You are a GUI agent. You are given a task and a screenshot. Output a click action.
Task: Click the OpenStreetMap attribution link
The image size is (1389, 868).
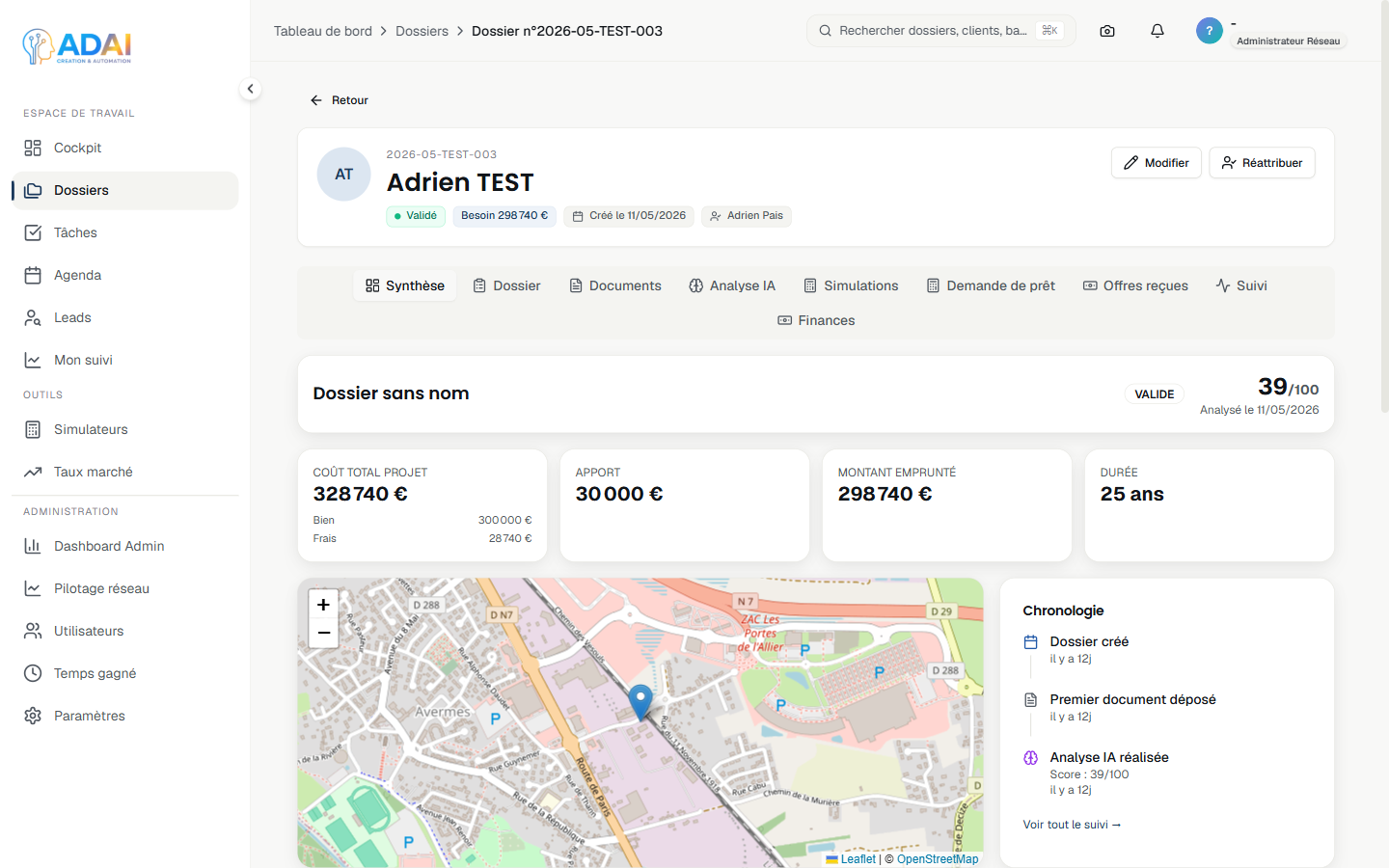pyautogui.click(x=938, y=859)
